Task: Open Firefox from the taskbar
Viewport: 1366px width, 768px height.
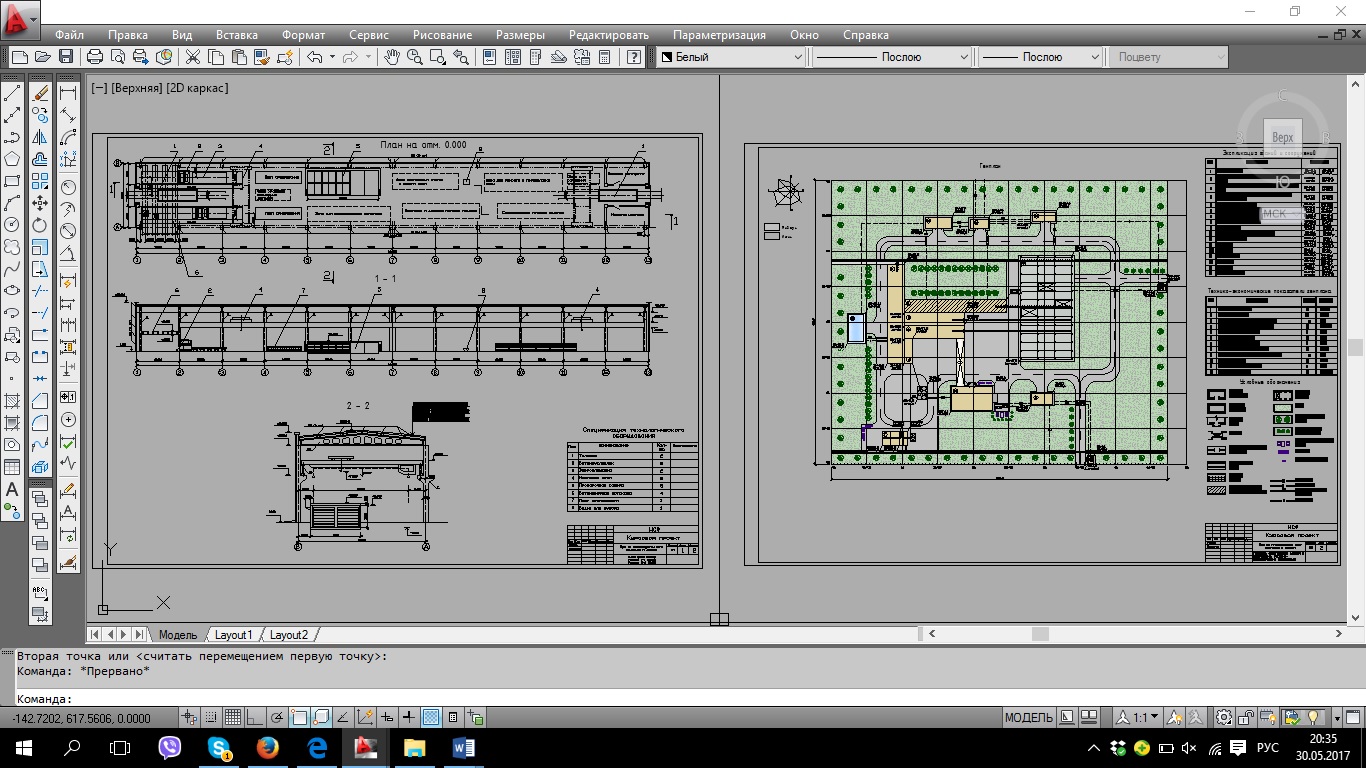Action: pos(266,748)
